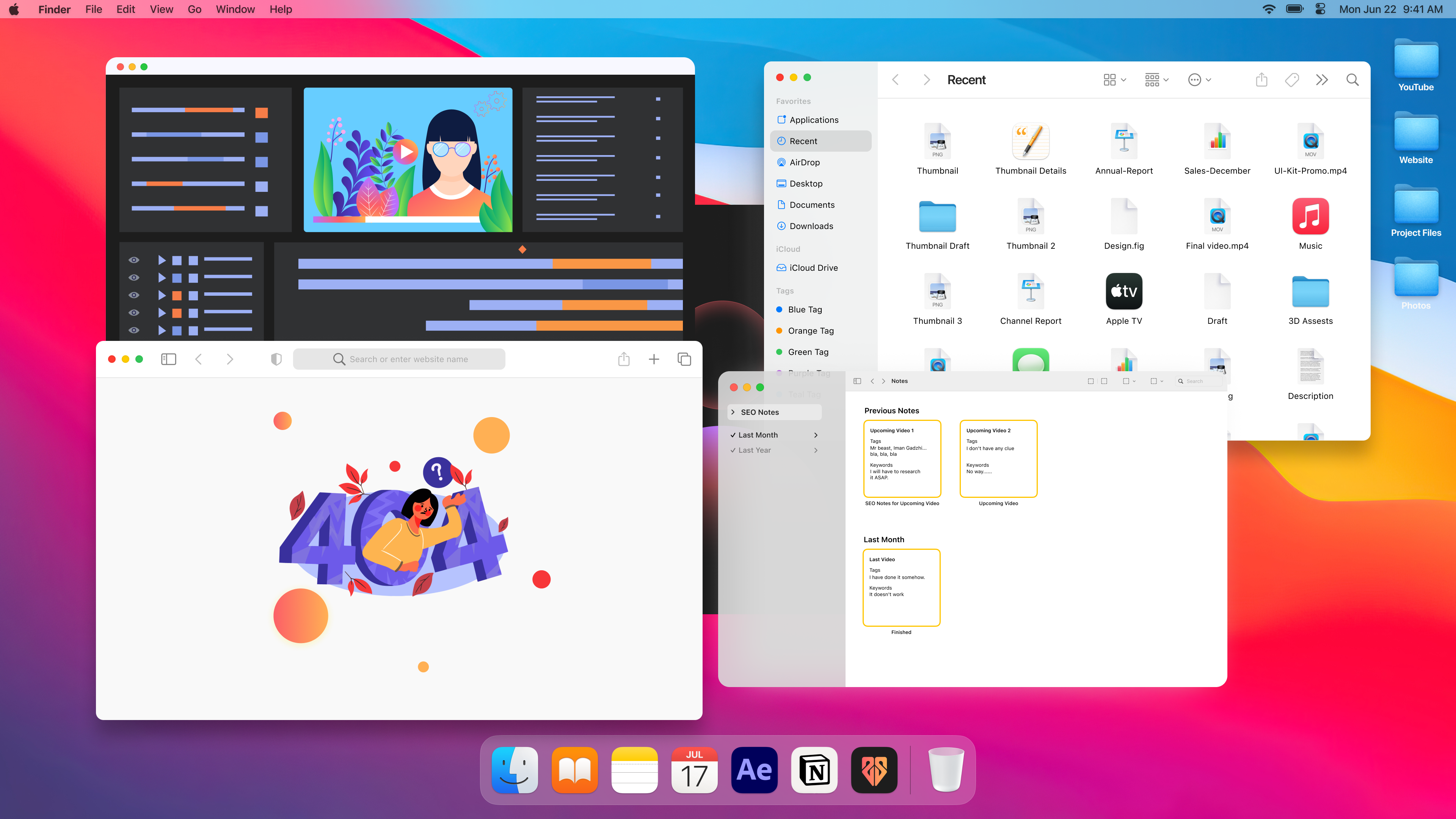Show the Safari tab overview icon

[684, 359]
